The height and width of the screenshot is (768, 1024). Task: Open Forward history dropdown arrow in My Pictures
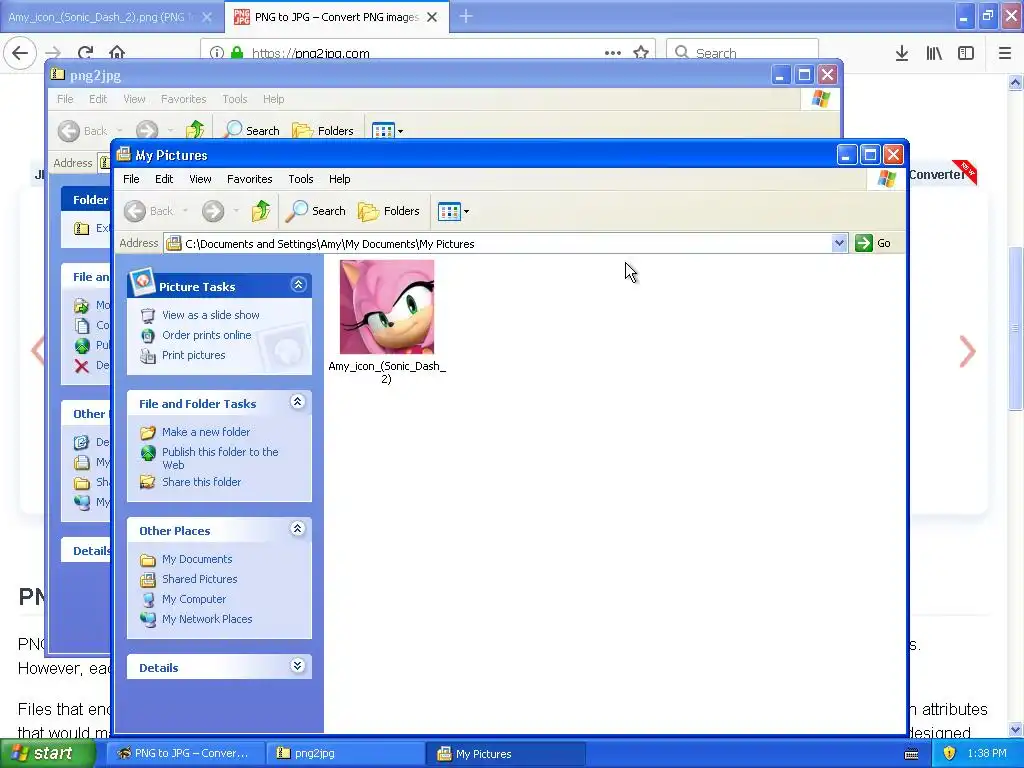pos(236,211)
